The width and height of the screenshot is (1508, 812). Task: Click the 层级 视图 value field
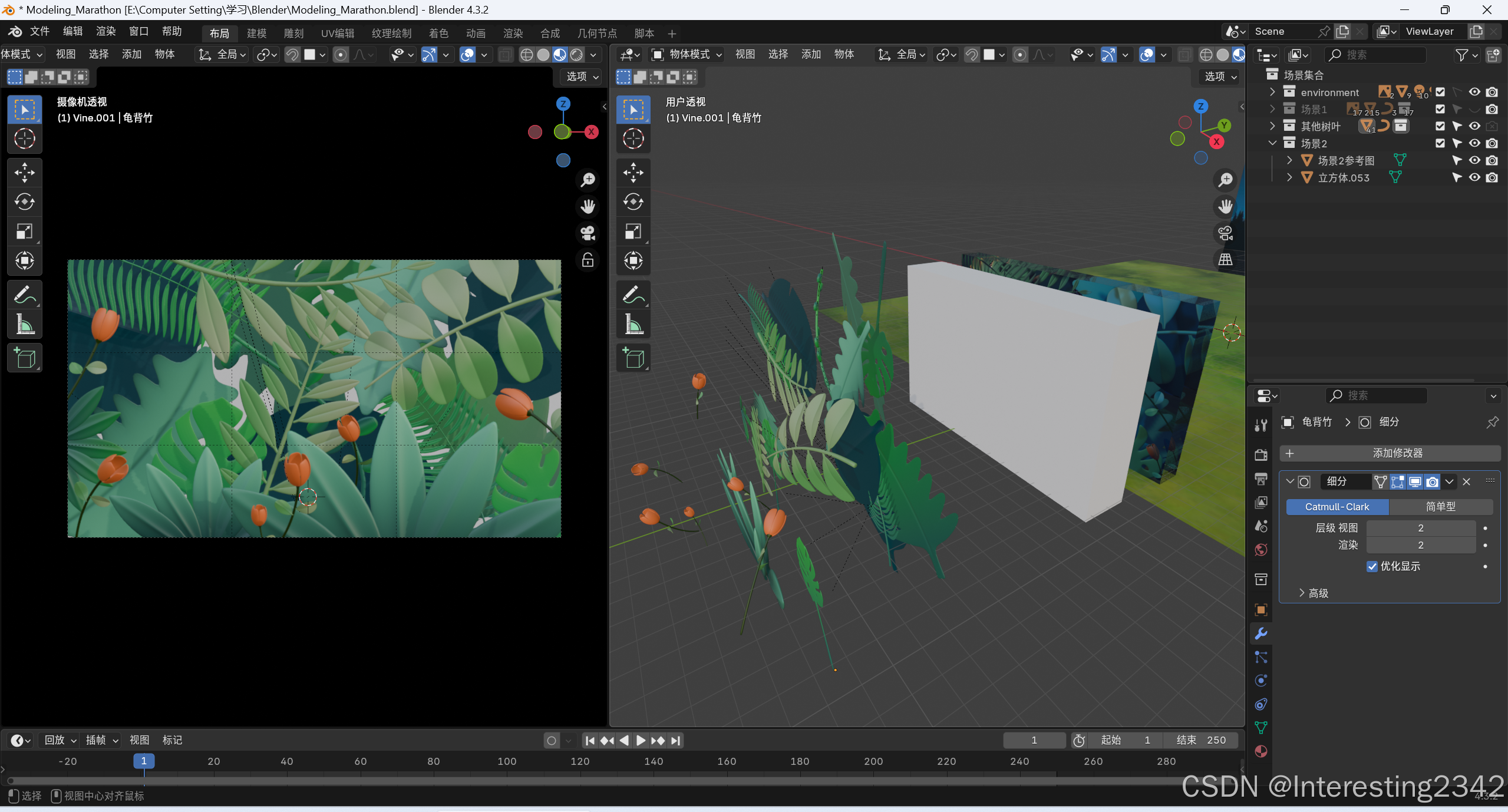point(1420,528)
